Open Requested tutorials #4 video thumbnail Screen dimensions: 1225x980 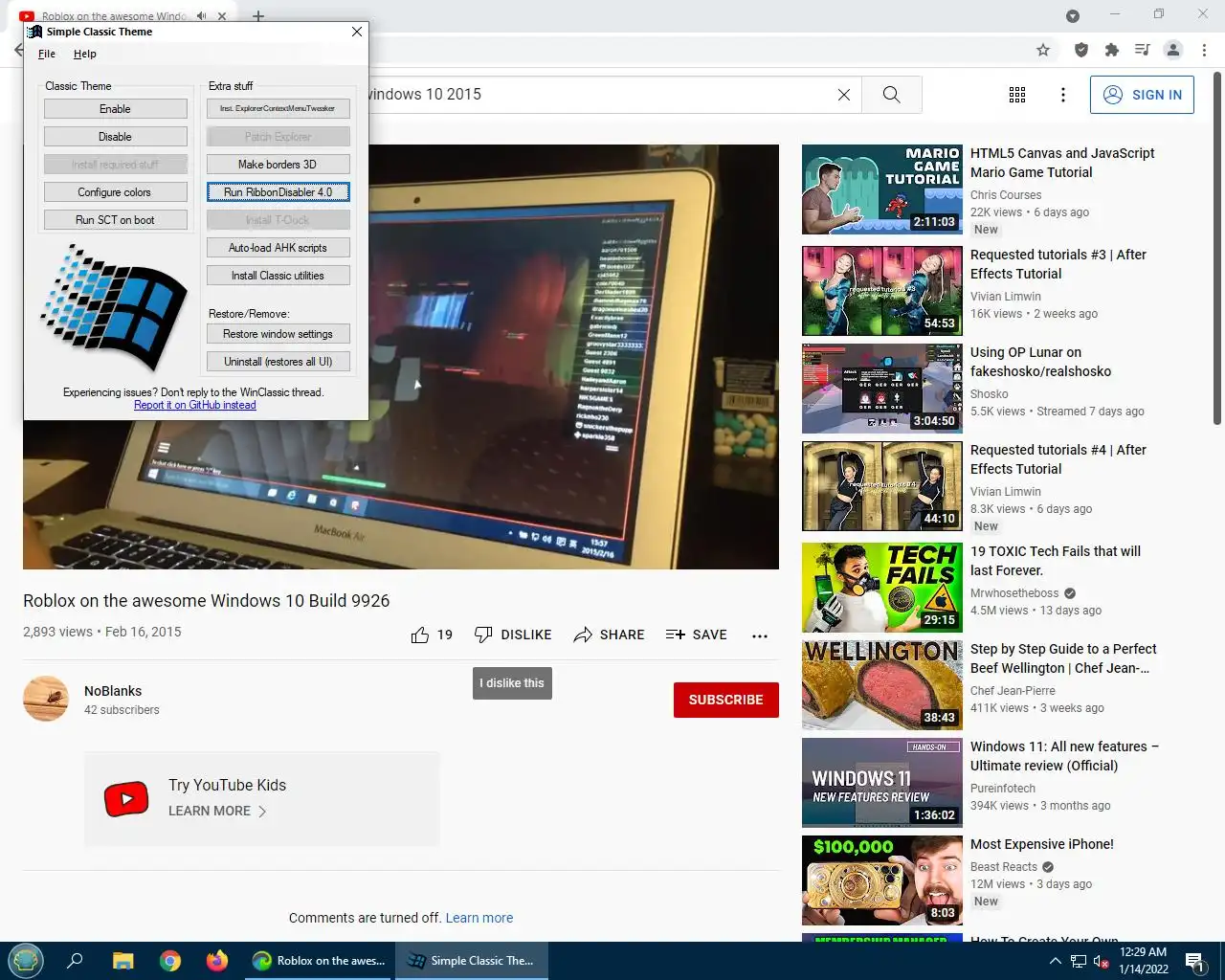point(882,486)
